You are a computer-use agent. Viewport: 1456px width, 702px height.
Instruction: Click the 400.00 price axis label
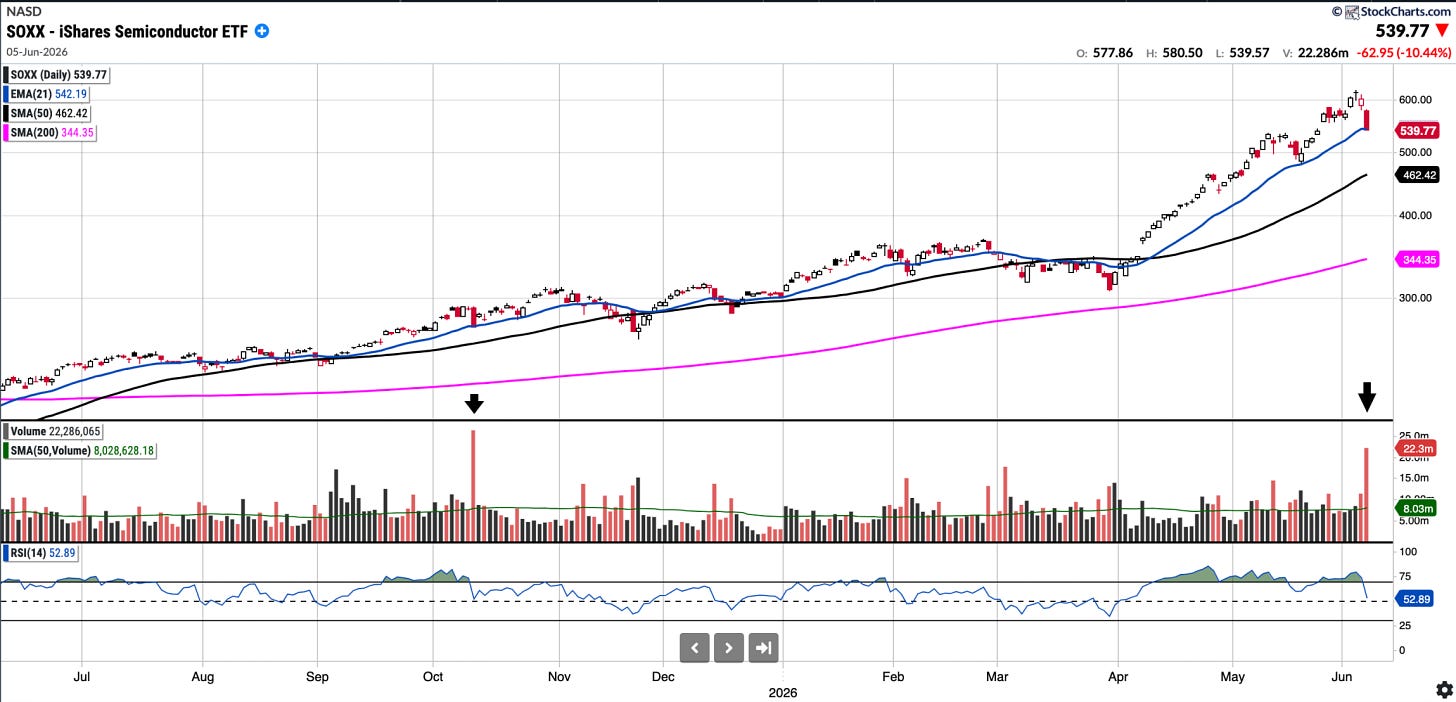point(1416,215)
